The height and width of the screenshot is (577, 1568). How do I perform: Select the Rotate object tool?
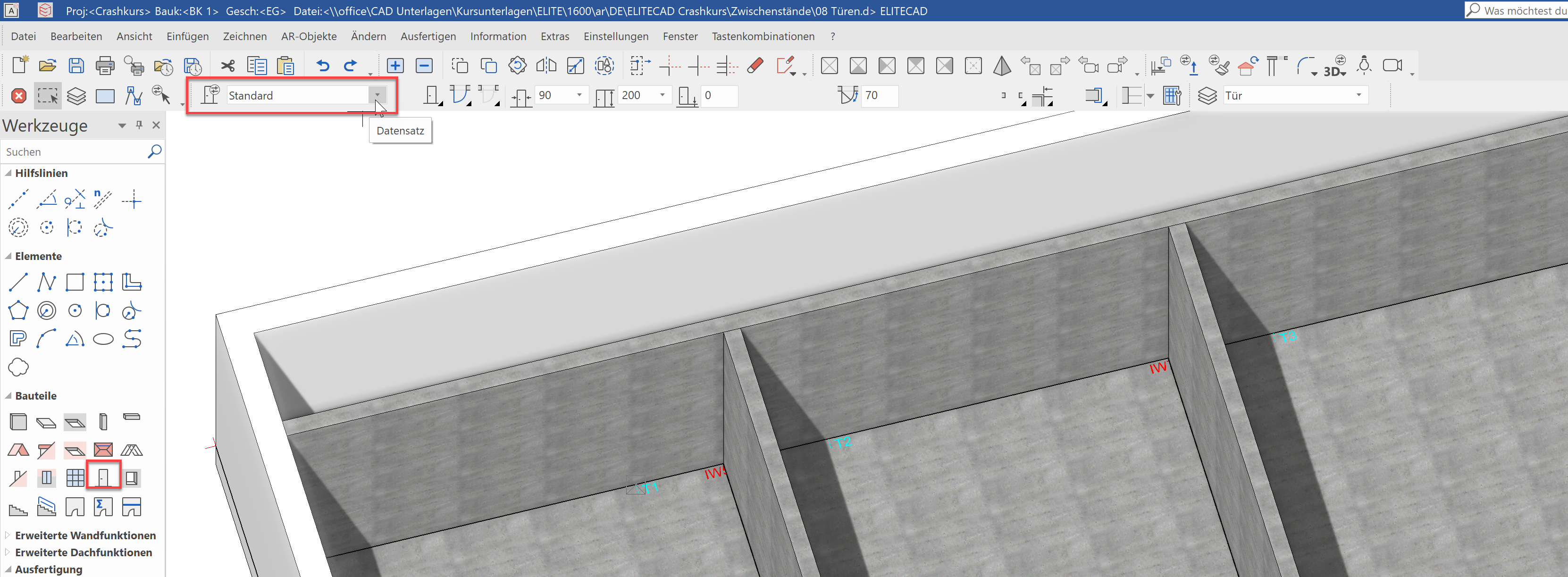click(517, 65)
